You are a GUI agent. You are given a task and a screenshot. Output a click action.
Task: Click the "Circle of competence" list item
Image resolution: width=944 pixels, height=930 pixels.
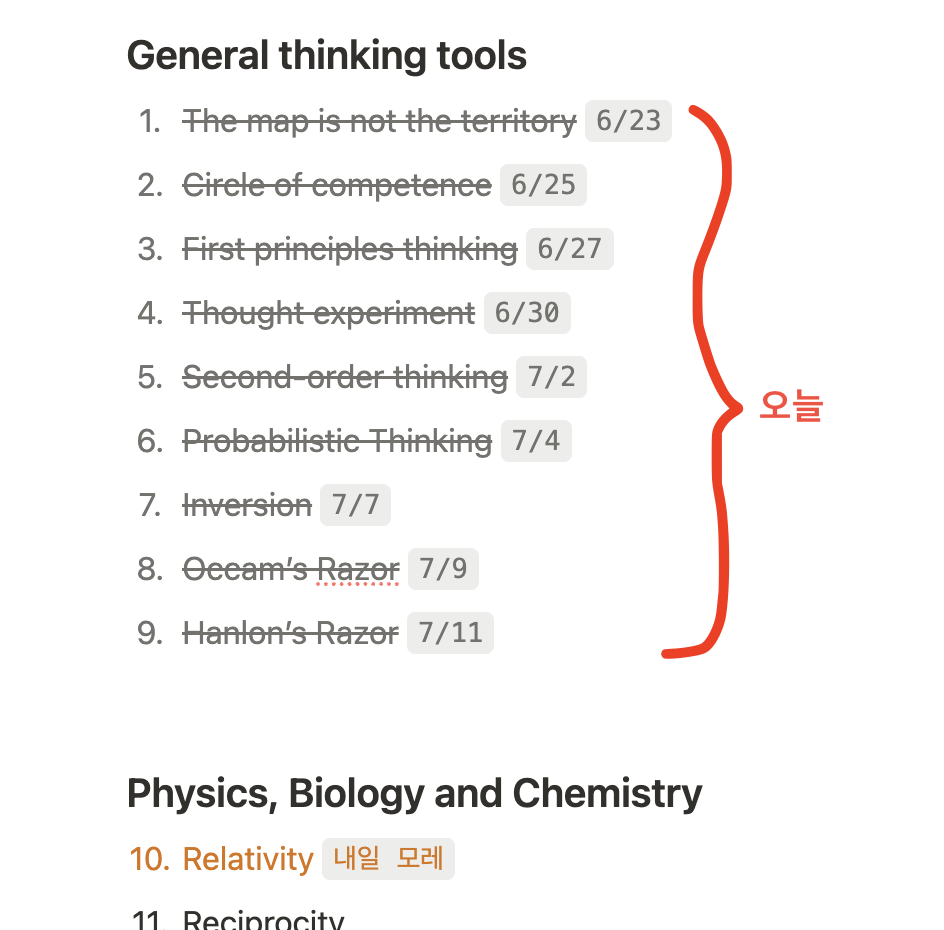point(337,186)
